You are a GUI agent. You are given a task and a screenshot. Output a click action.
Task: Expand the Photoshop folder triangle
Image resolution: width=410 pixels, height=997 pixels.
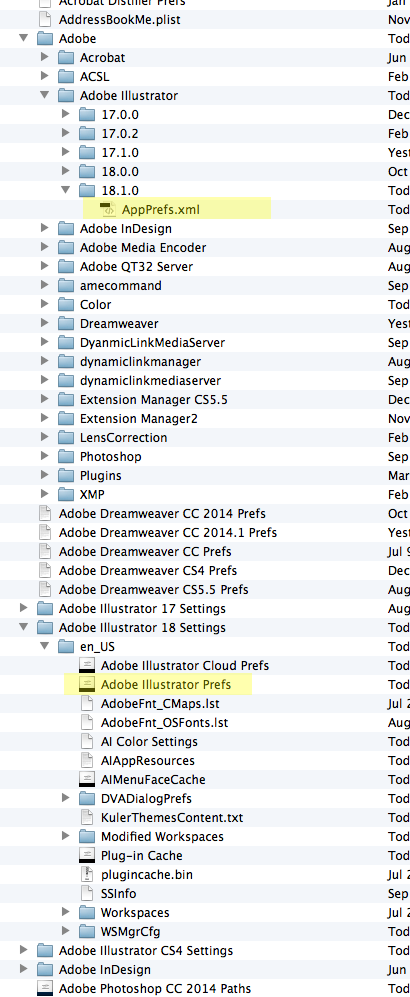44,456
